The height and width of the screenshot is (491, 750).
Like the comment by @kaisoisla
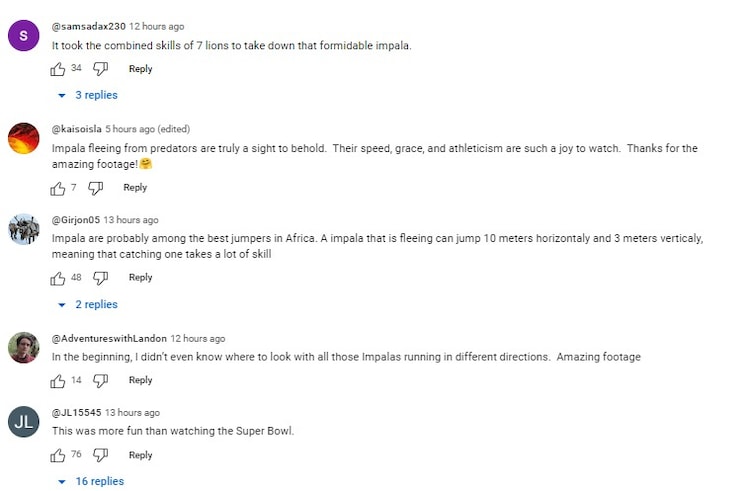point(58,188)
